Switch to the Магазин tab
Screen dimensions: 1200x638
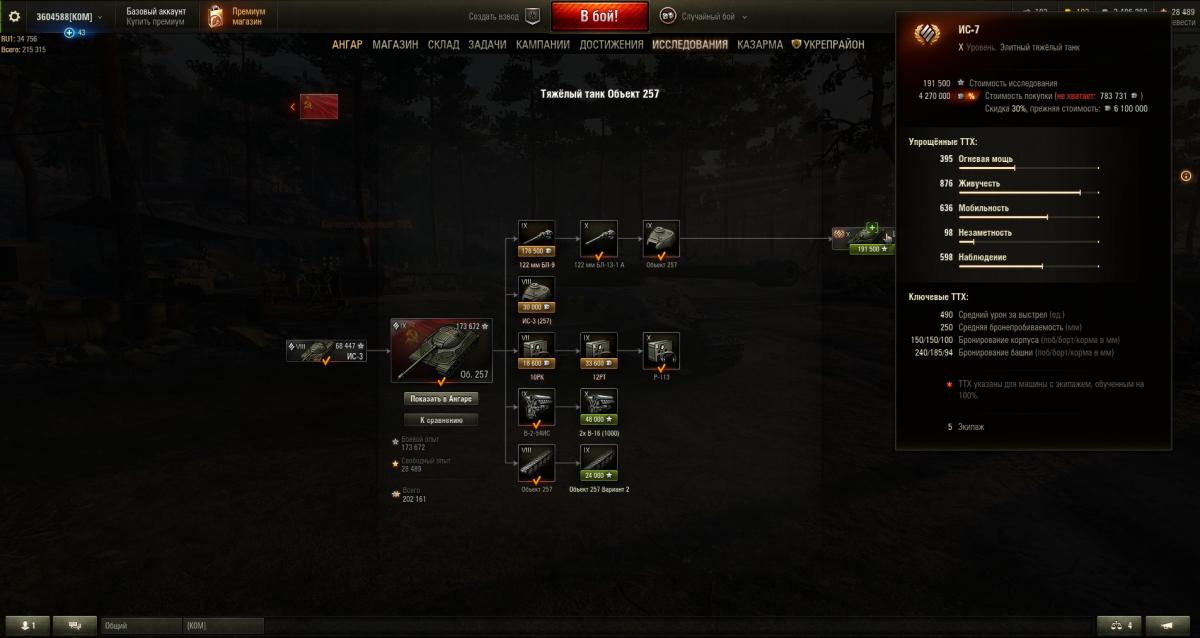(x=395, y=45)
